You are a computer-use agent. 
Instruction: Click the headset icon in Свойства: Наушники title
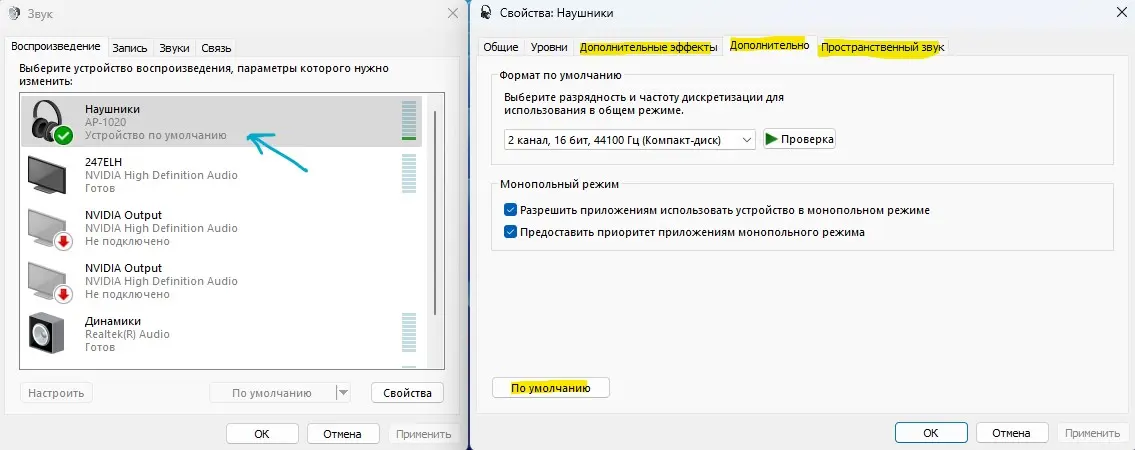point(486,12)
